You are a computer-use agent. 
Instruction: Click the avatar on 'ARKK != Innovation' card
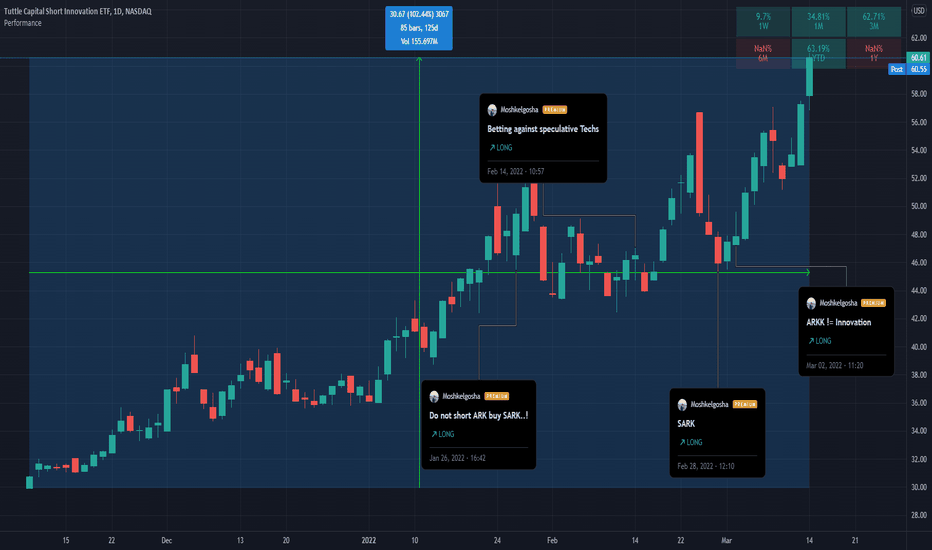811,304
